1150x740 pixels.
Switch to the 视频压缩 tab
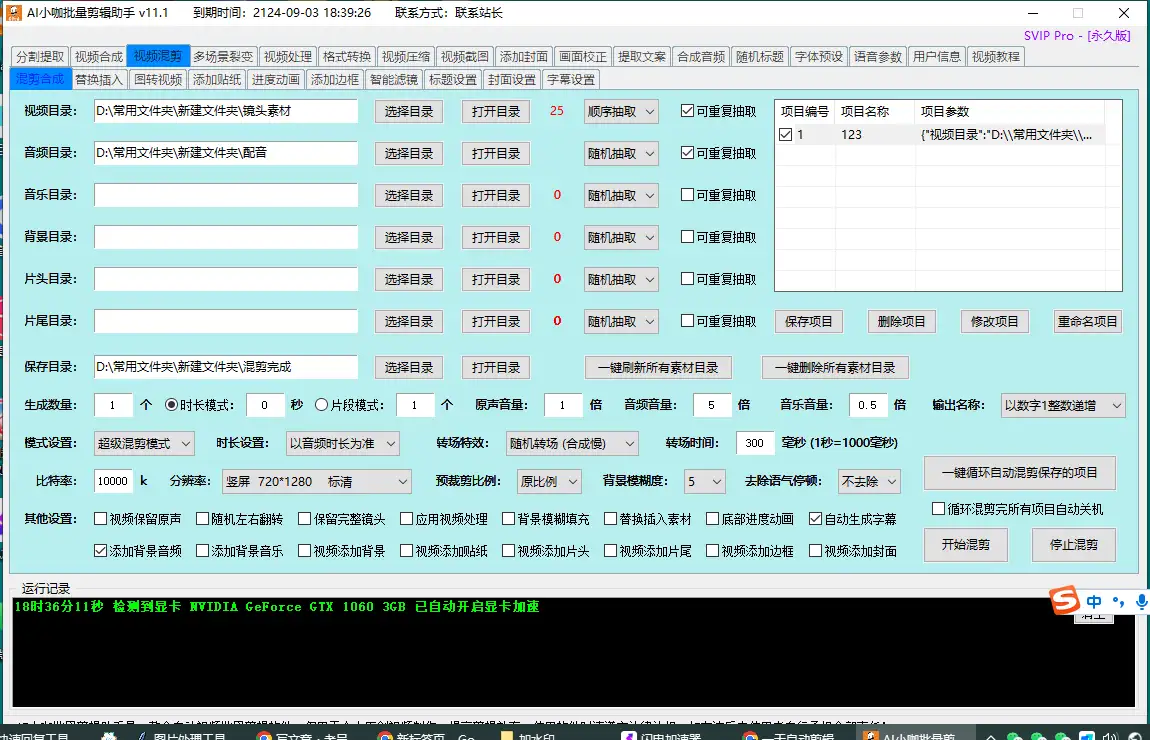tap(407, 57)
